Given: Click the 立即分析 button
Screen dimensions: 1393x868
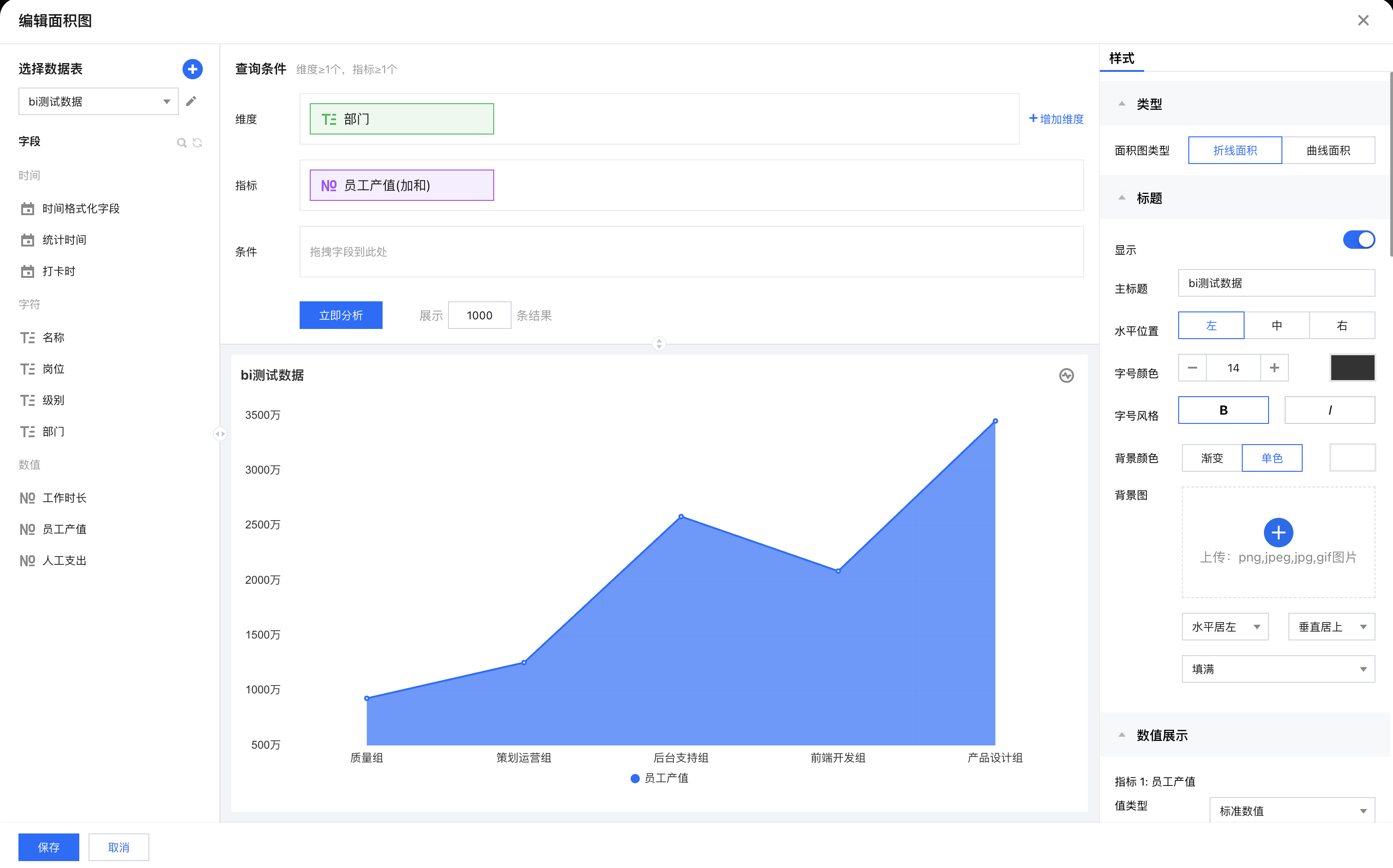Looking at the screenshot, I should (341, 315).
